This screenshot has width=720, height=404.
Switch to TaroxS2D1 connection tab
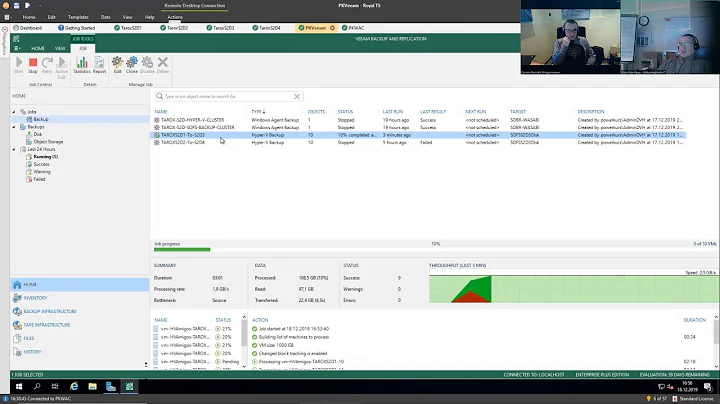click(128, 28)
